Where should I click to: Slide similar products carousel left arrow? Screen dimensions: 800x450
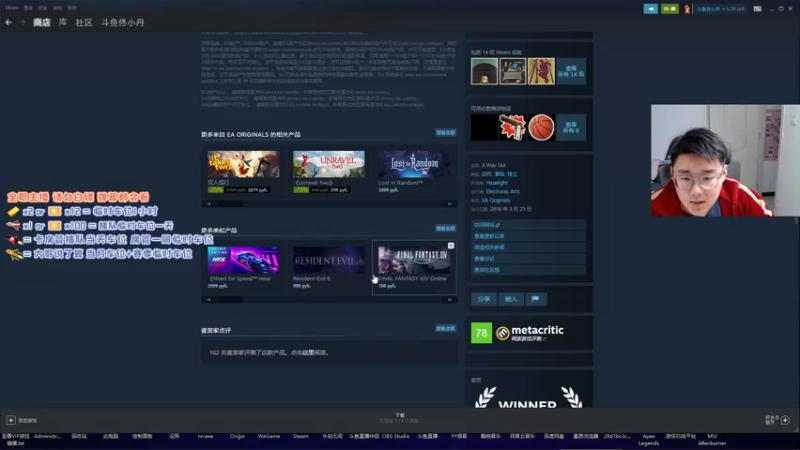pos(209,299)
